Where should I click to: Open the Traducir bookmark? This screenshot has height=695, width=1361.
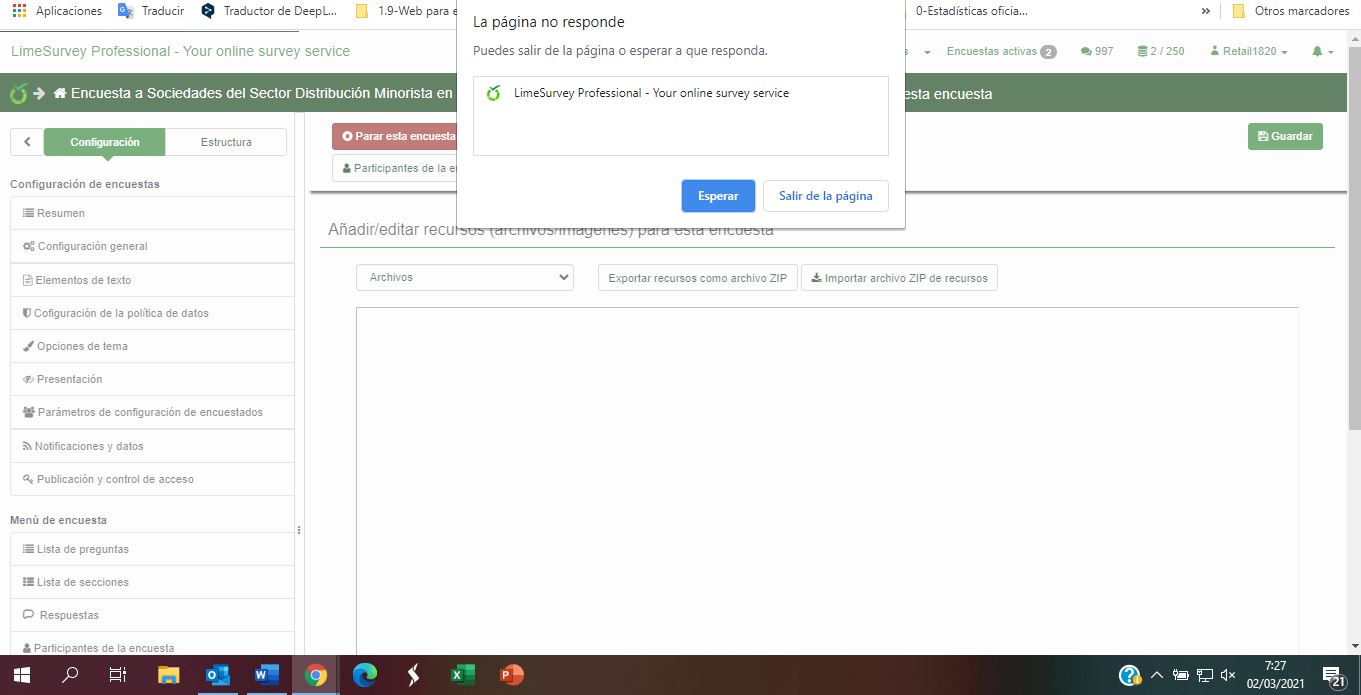click(x=150, y=11)
